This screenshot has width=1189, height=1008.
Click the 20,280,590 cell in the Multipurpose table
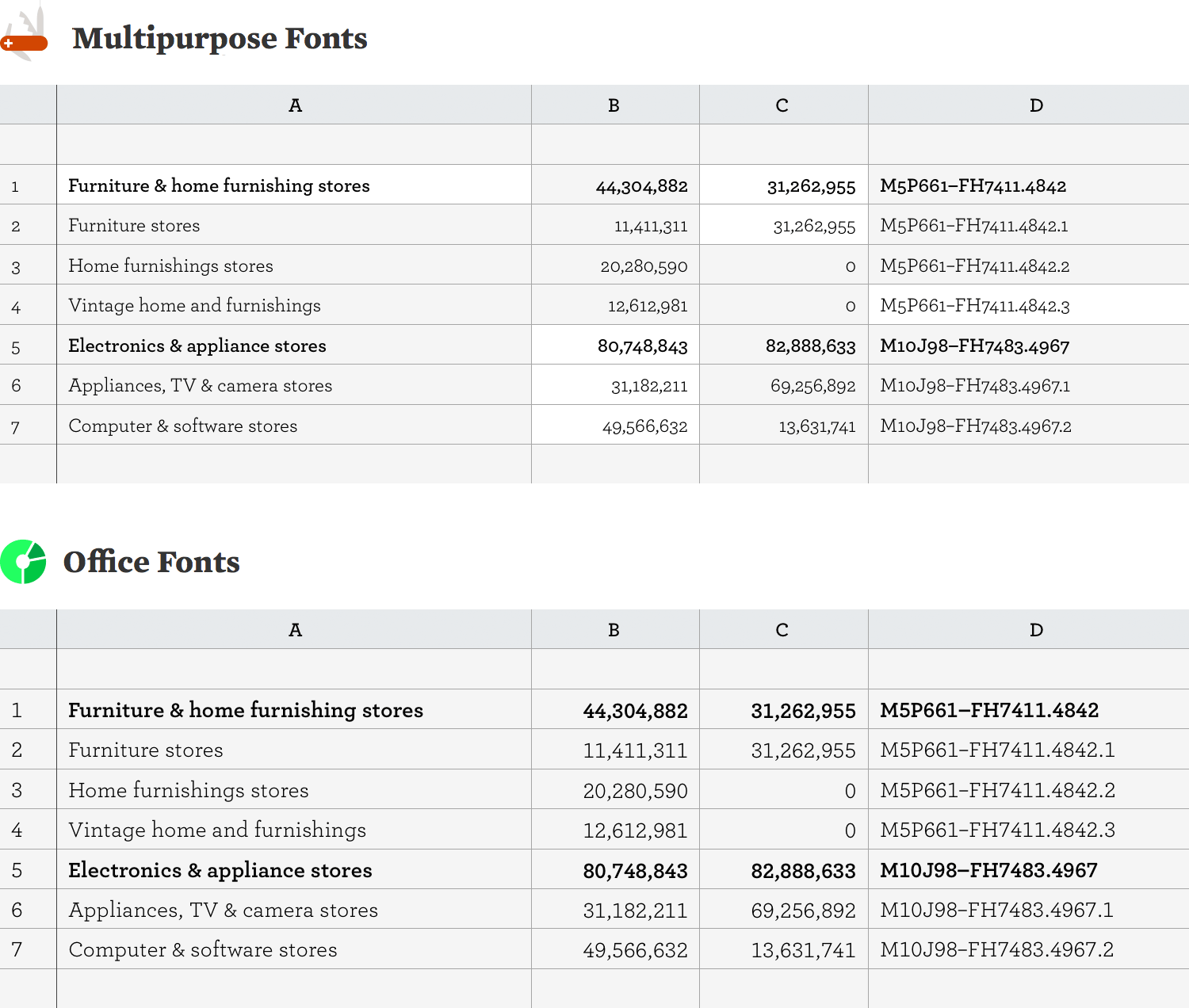(615, 265)
